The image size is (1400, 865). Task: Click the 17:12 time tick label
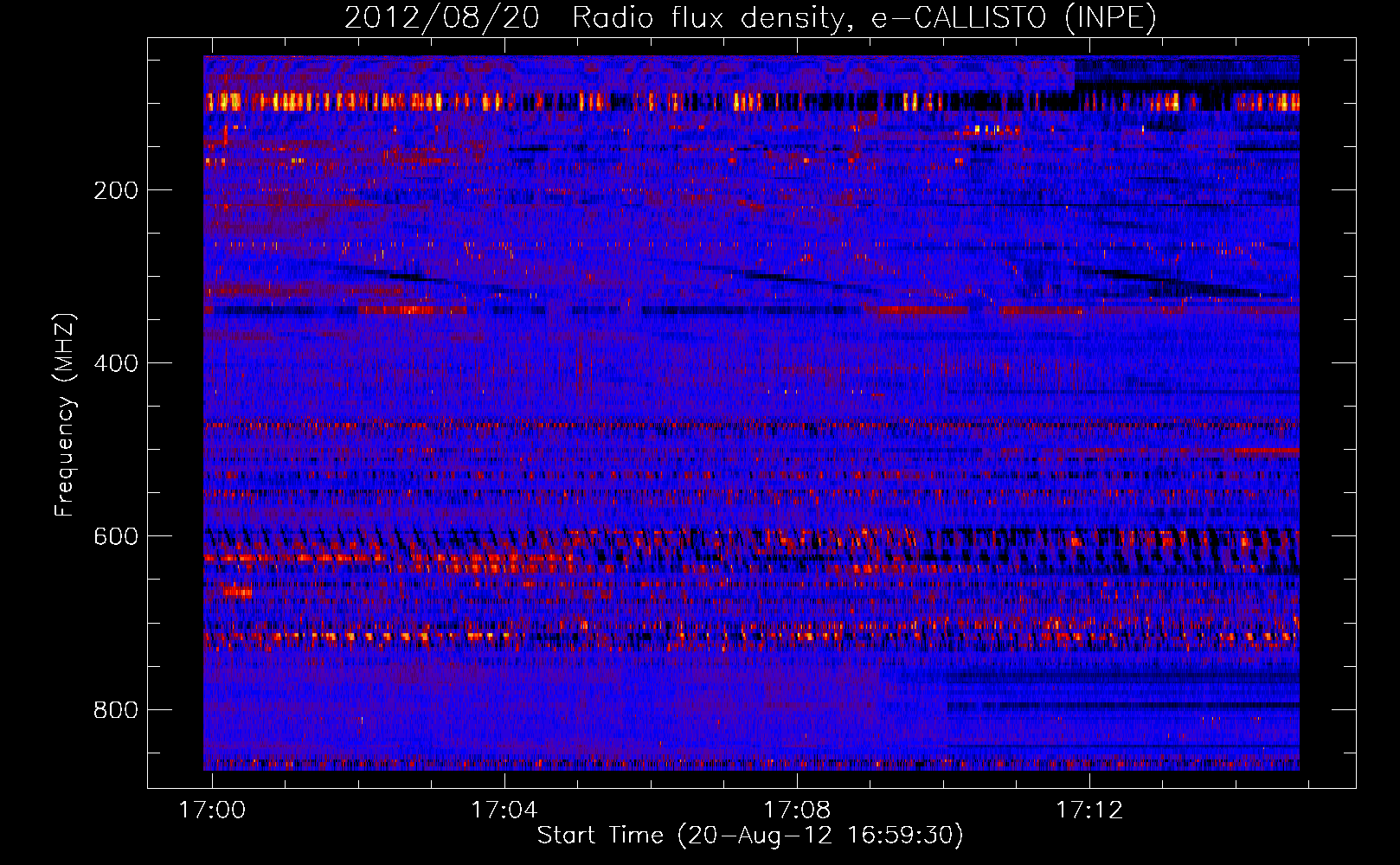(1089, 810)
